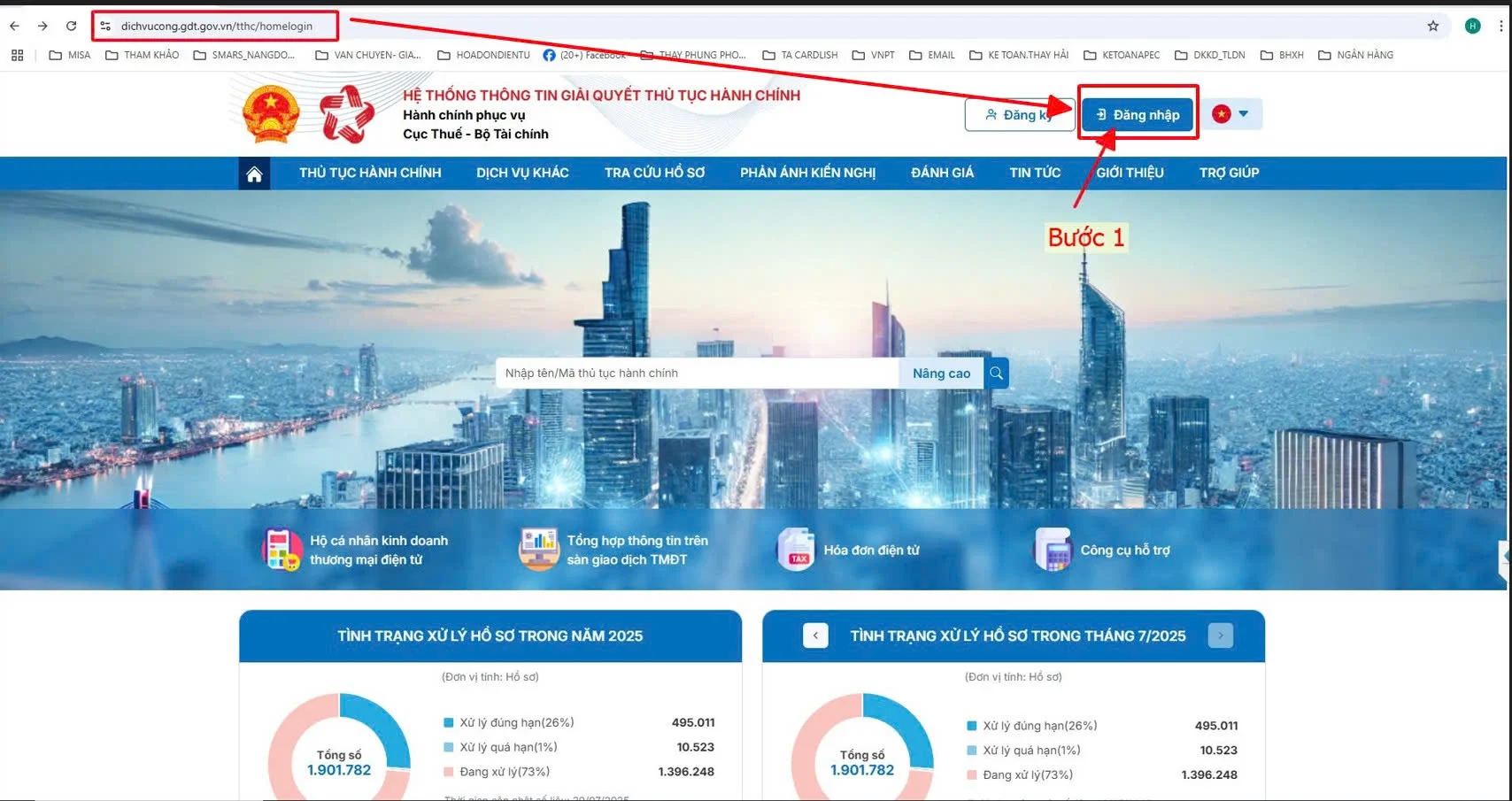Click the 2025 panel's Xử lý quá hạn(1%) legend
The image size is (1512, 801).
500,747
